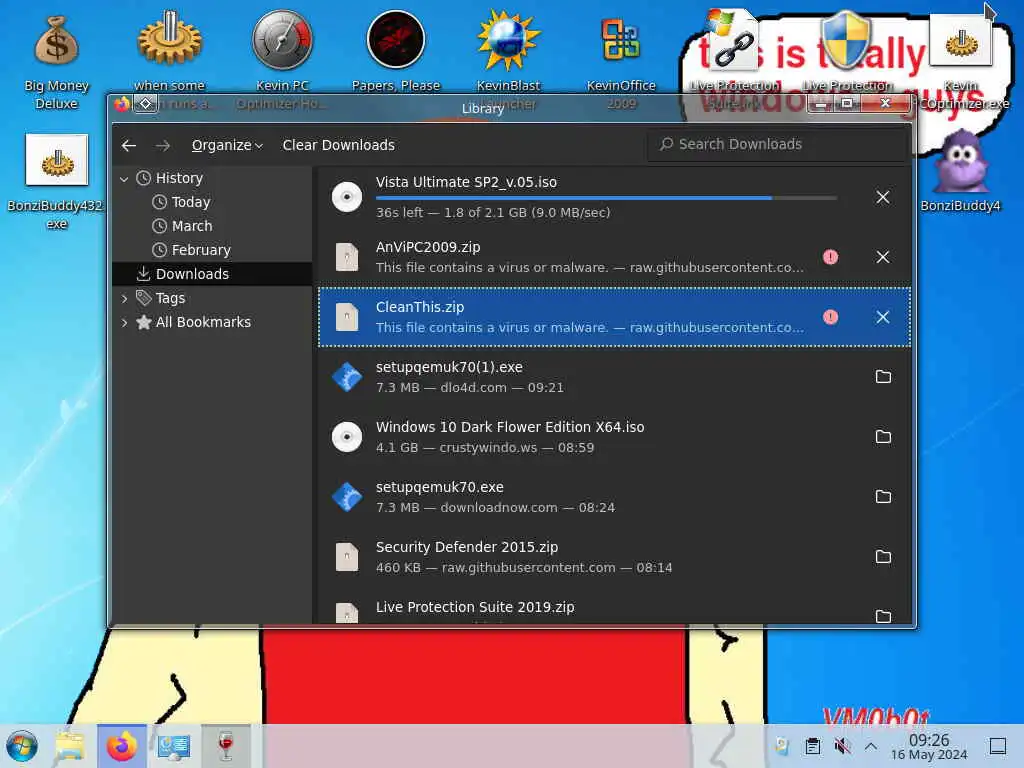This screenshot has width=1024, height=768.
Task: Open the system settings monitor taskbar icon
Action: [174, 746]
